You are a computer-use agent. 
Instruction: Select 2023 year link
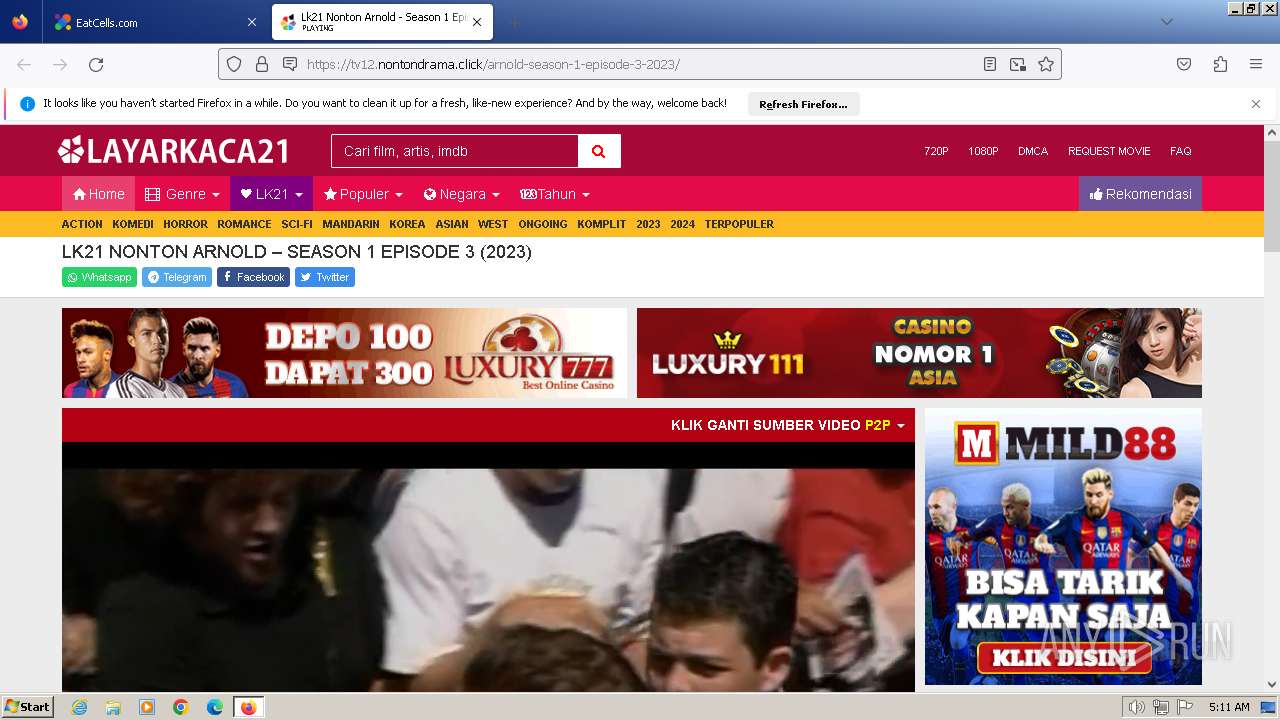648,224
